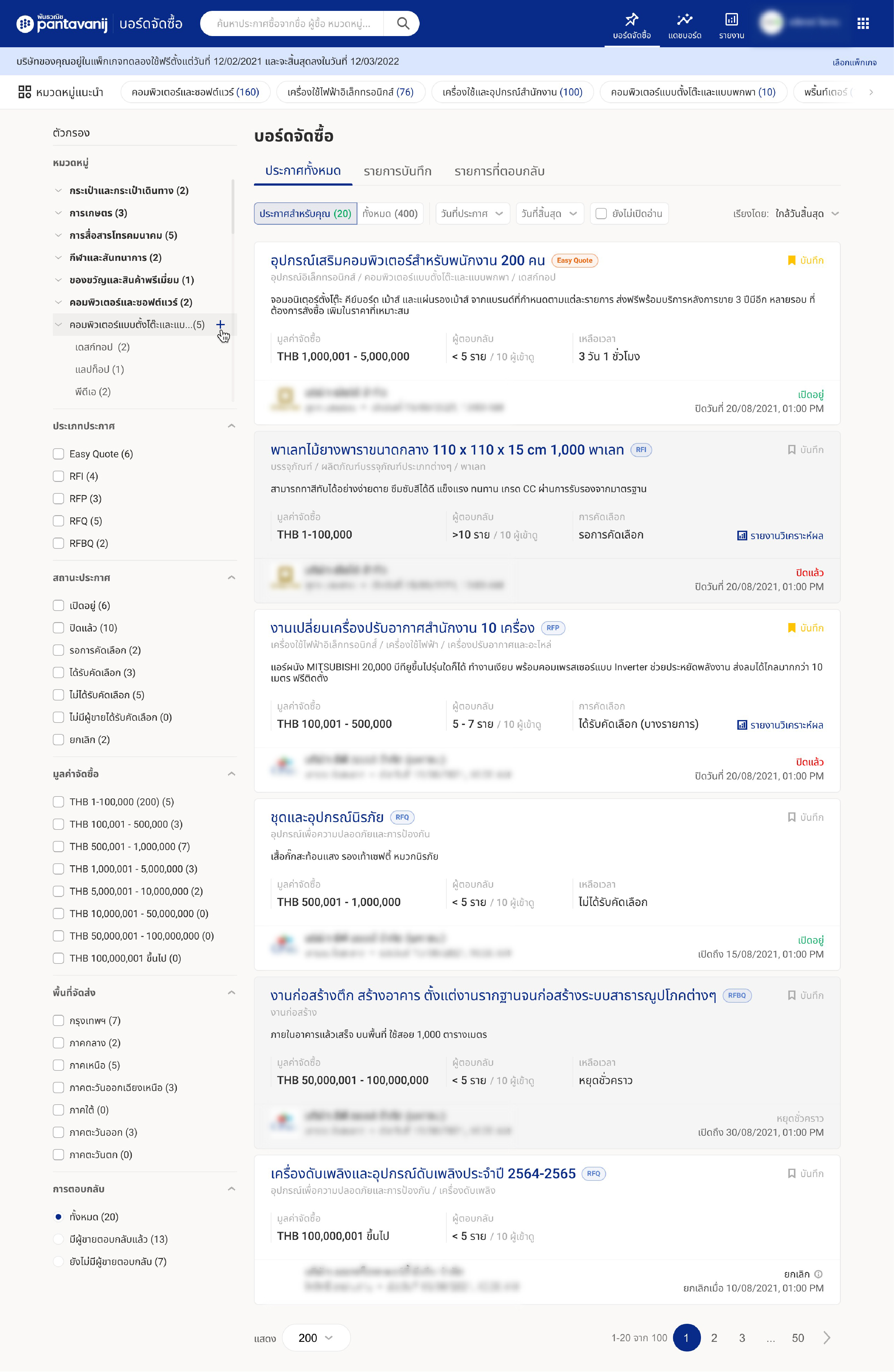This screenshot has height=1372, width=894.
Task: Click หมวดหมู่แนะนำ grid icon
Action: point(25,92)
